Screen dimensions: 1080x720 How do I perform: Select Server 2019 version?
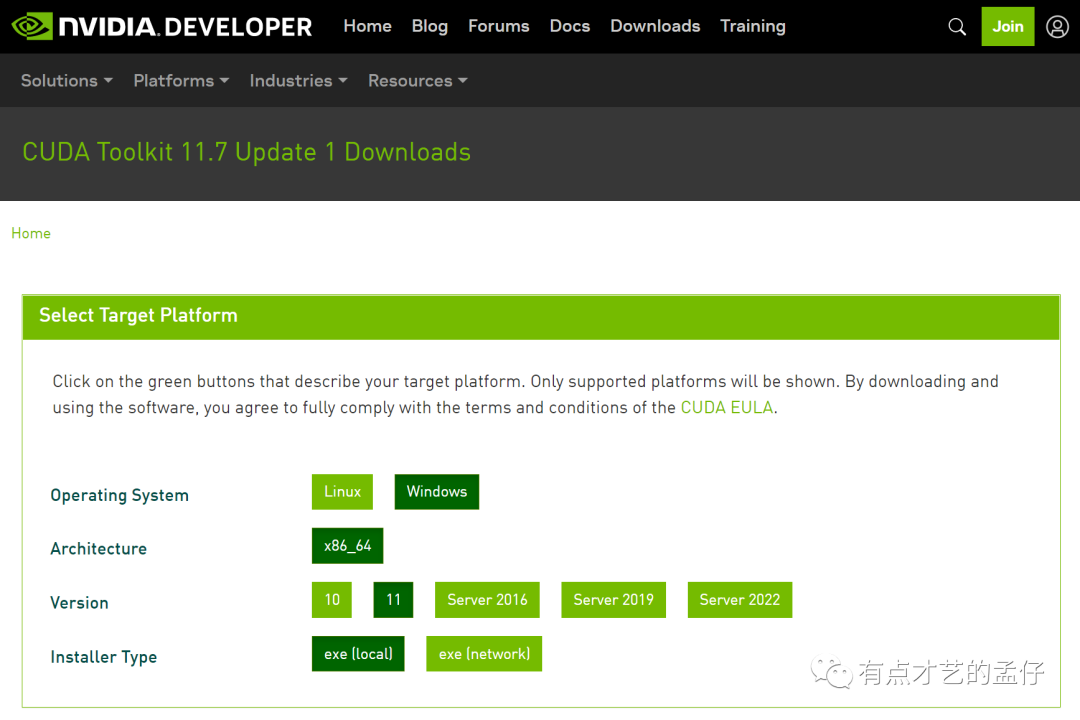pyautogui.click(x=614, y=600)
